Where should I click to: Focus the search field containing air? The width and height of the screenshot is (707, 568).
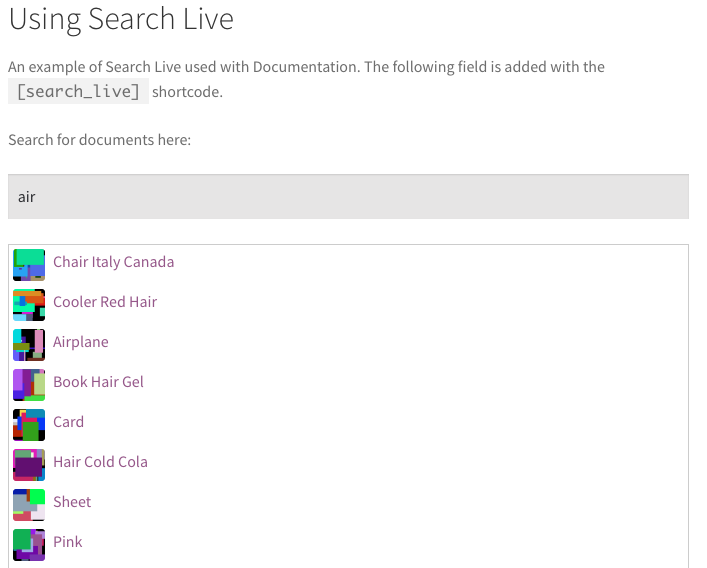click(x=348, y=197)
